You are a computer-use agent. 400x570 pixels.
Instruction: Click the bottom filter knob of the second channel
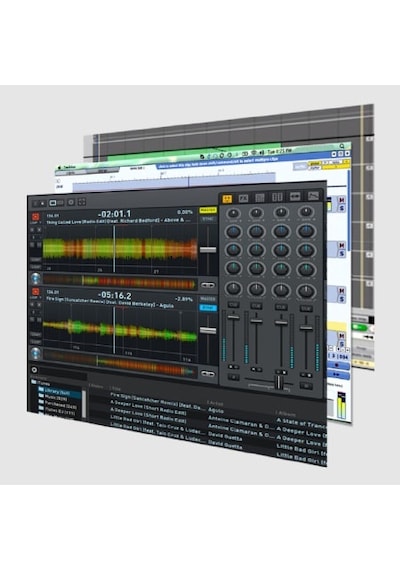coord(256,289)
